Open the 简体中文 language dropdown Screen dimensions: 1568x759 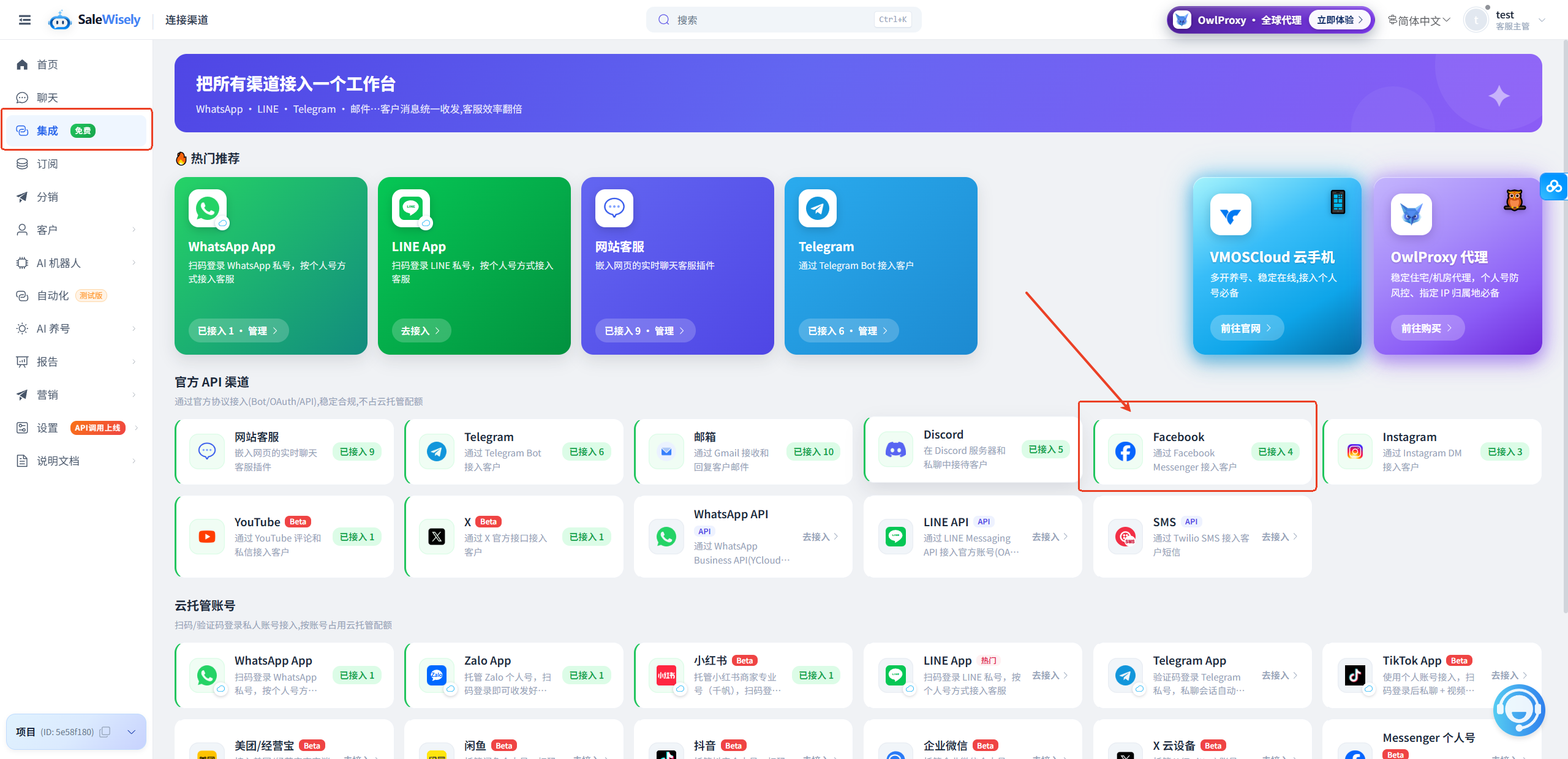tap(1419, 20)
